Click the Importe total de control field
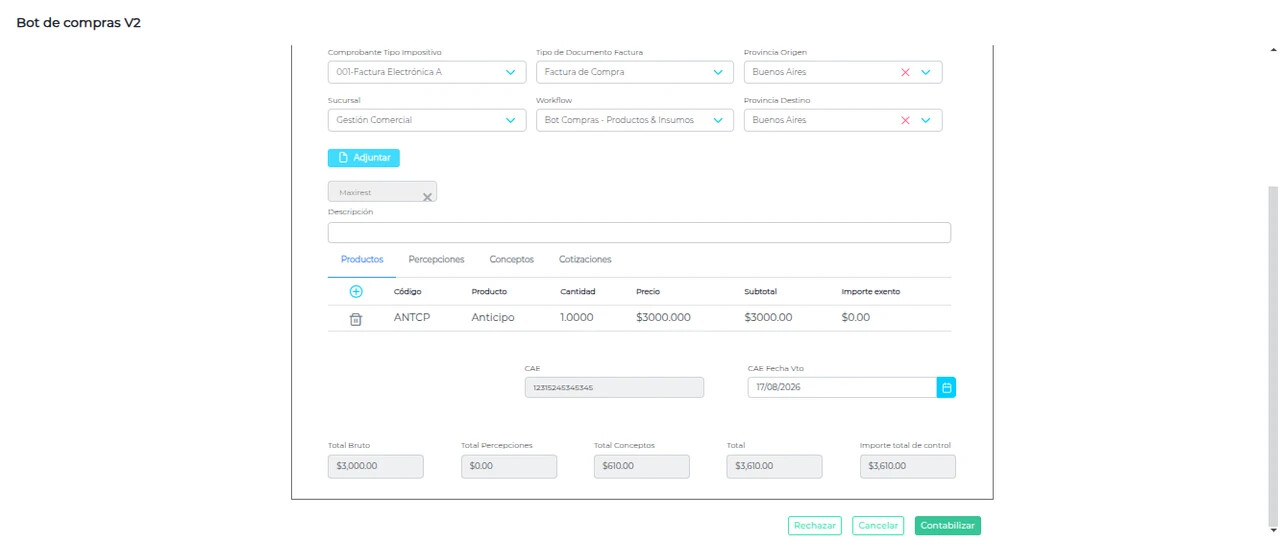1280x544 pixels. [908, 466]
